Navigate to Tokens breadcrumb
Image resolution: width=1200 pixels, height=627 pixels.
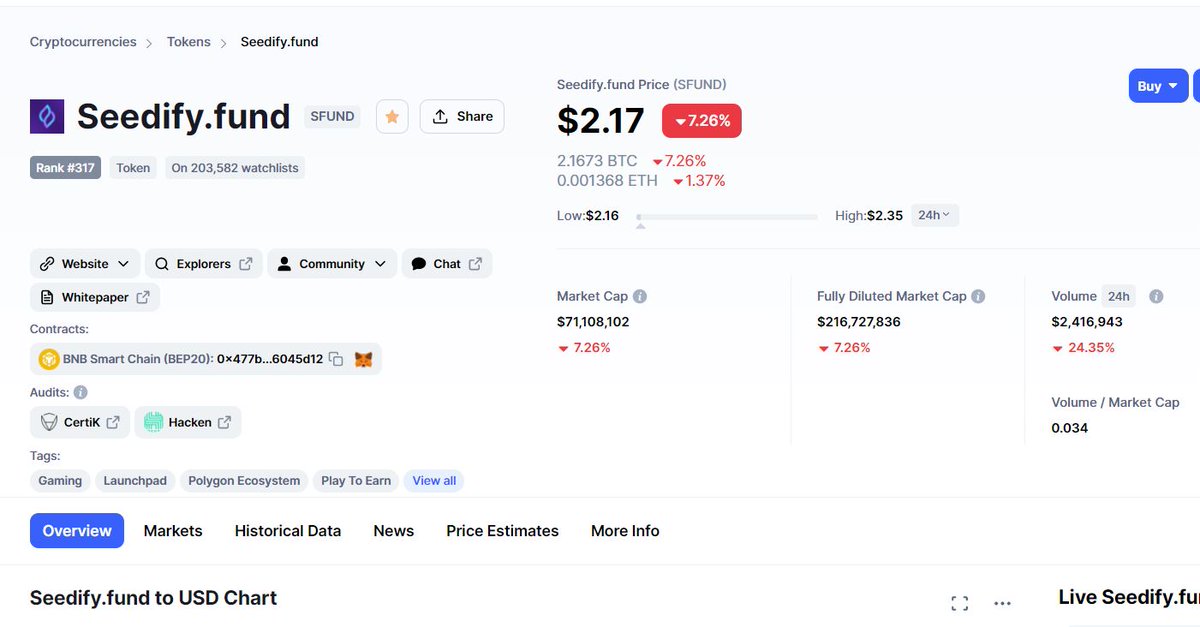(x=189, y=42)
